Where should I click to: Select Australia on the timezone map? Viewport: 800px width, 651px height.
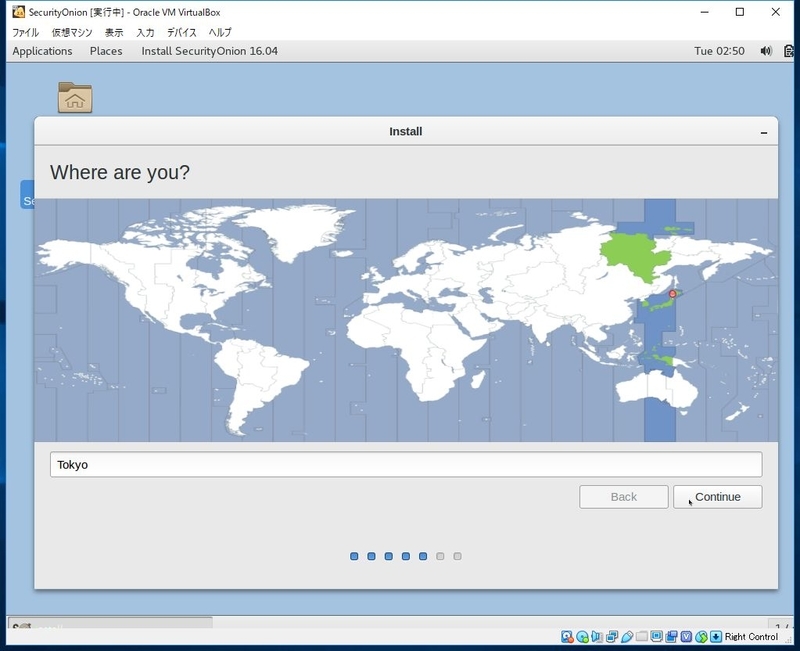pos(656,389)
